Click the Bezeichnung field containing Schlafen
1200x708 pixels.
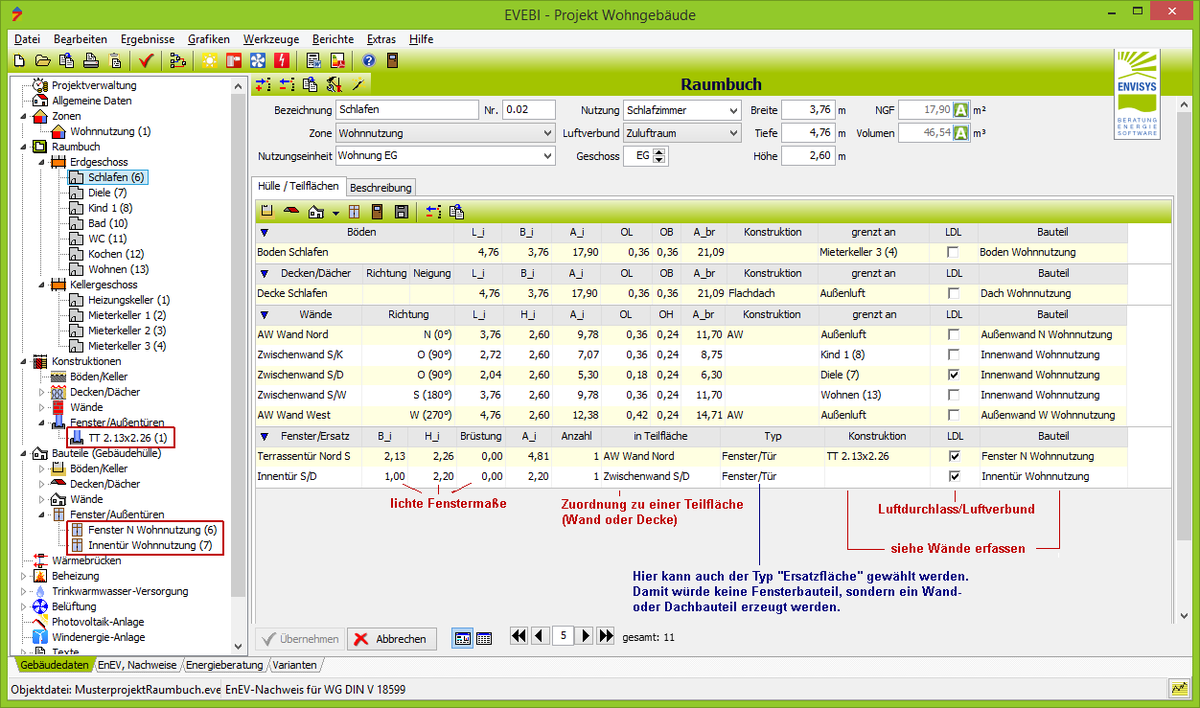[x=407, y=110]
